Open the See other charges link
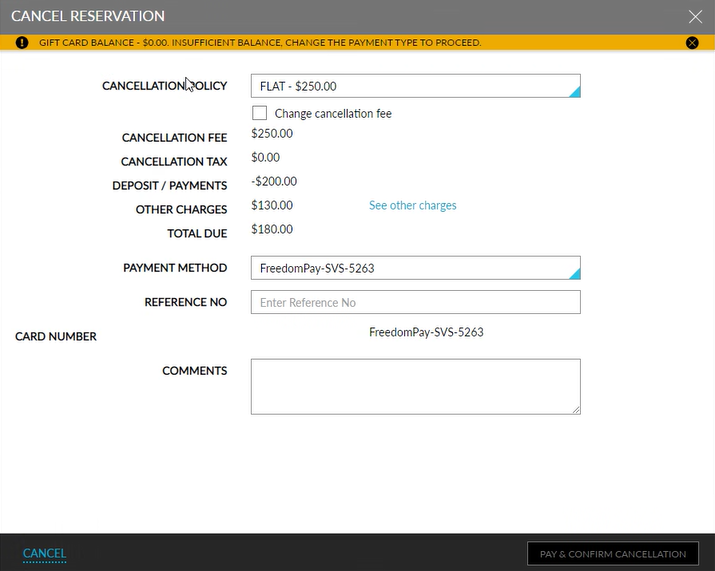Screen dimensions: 715x571 (x=412, y=205)
